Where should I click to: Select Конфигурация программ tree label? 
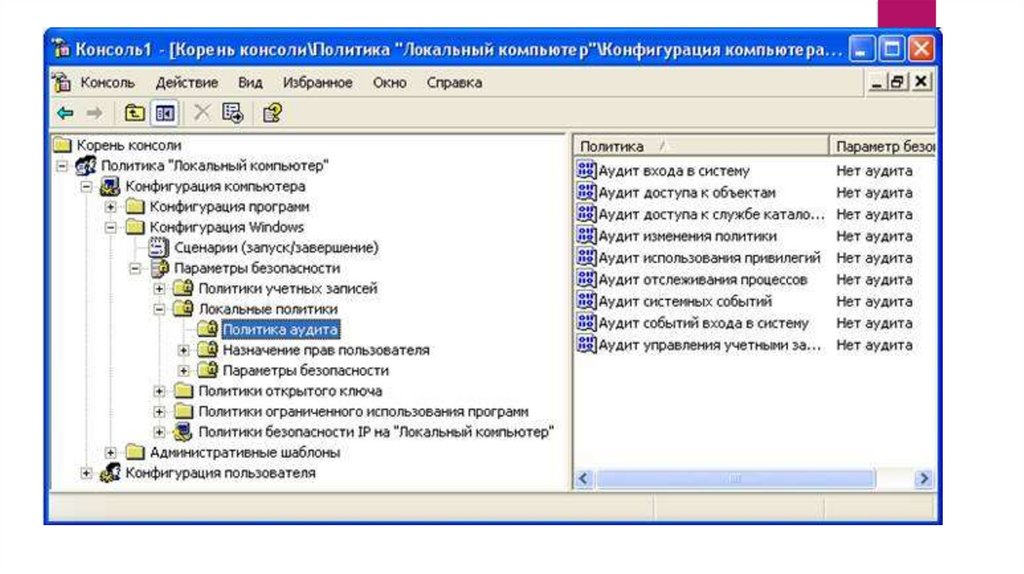tap(229, 207)
